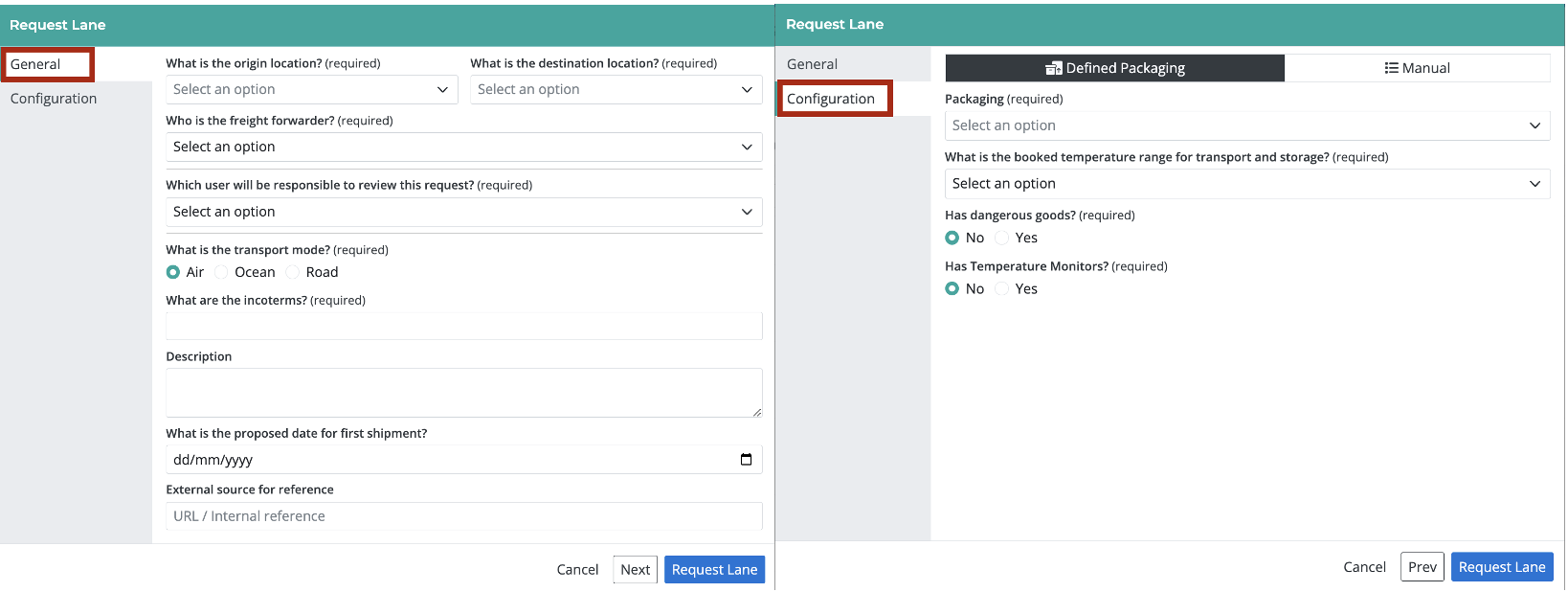1568x592 pixels.
Task: Select Road transport mode
Action: tap(293, 272)
